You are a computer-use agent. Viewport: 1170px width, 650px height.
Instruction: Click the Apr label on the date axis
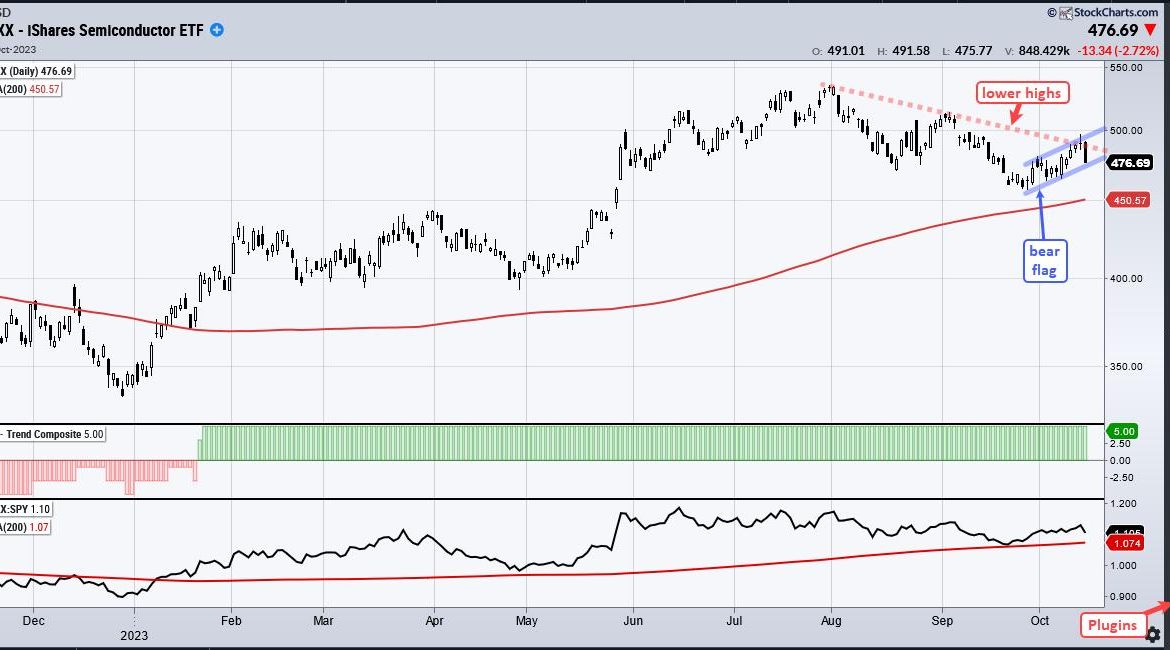click(434, 620)
